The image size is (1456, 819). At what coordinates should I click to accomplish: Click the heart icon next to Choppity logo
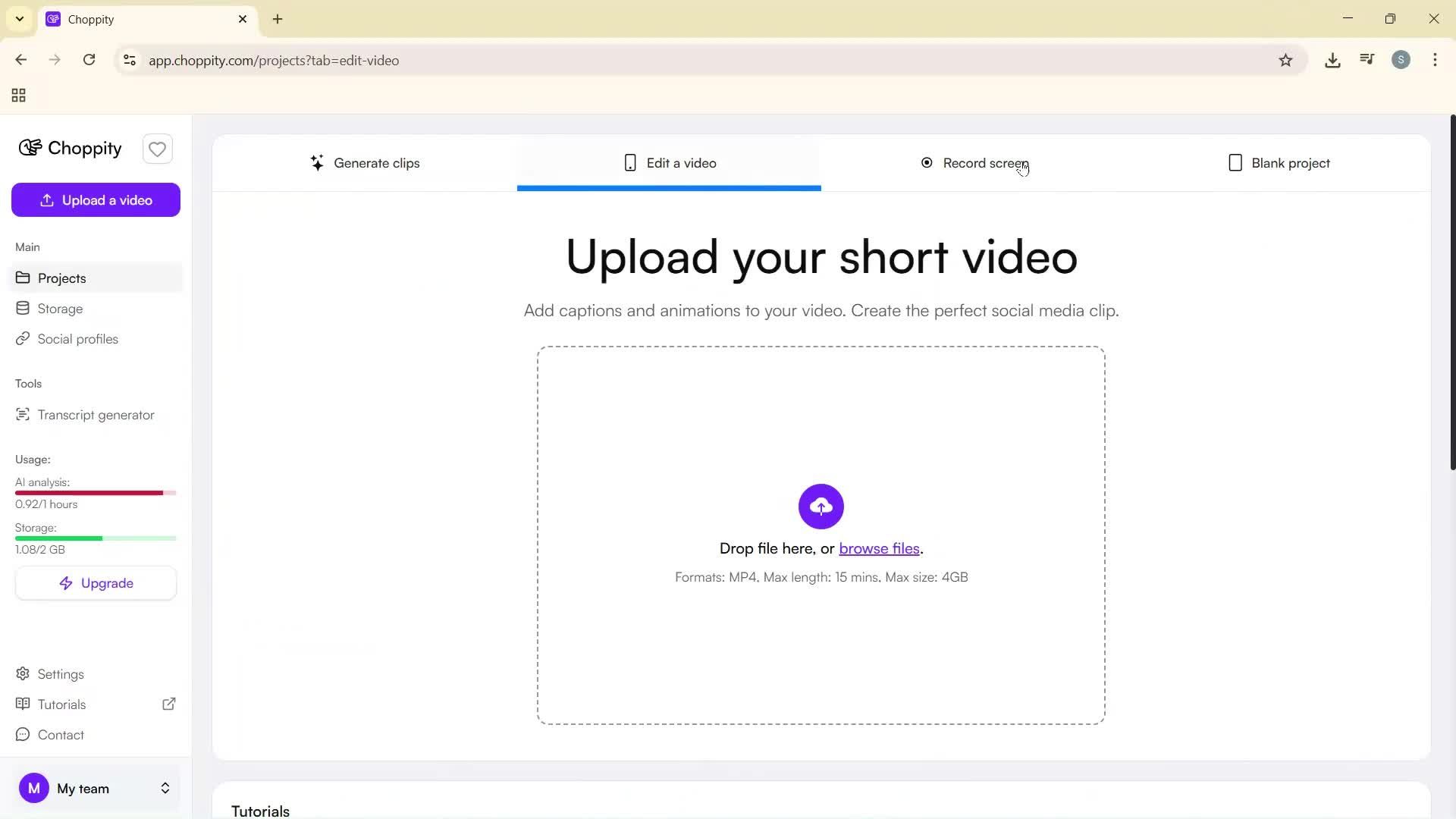[157, 149]
